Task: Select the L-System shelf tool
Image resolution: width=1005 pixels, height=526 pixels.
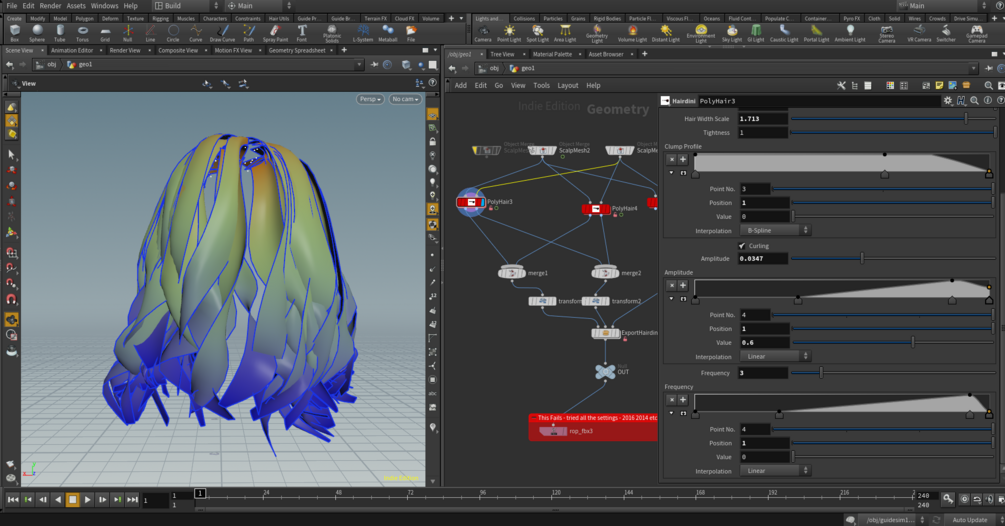Action: (363, 33)
